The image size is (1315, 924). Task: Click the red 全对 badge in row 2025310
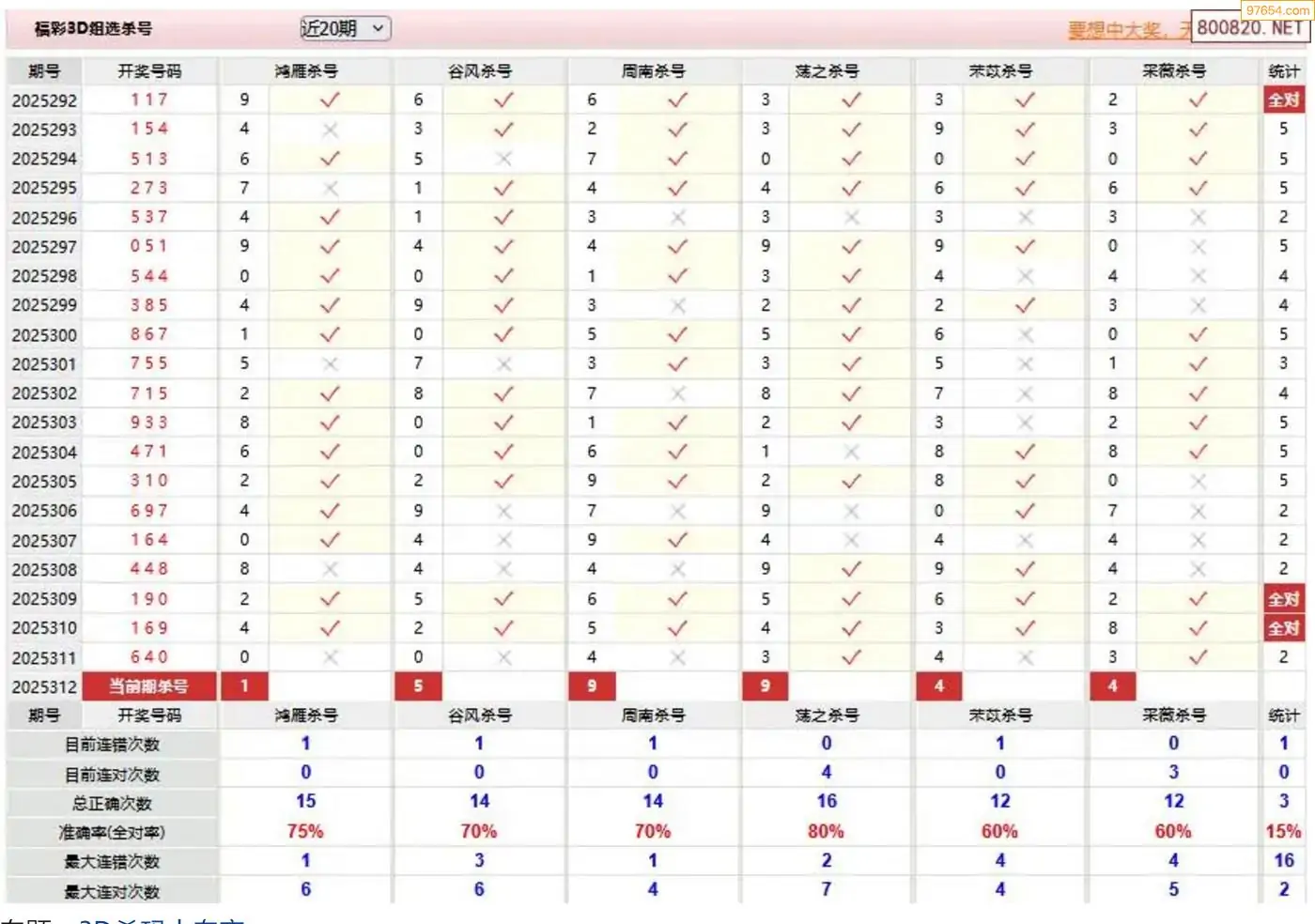pos(1283,628)
